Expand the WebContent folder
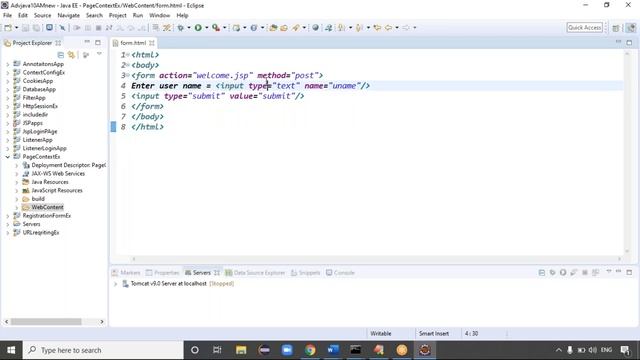Screen dimensions: 640x360 click(17, 207)
